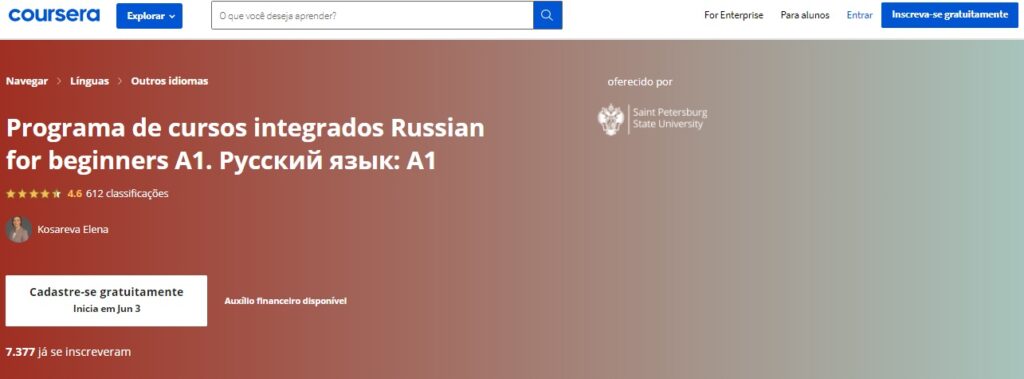Focus the 'O que você deseja aprender?' search field
Viewport: 1024px width, 379px height.
pos(372,15)
